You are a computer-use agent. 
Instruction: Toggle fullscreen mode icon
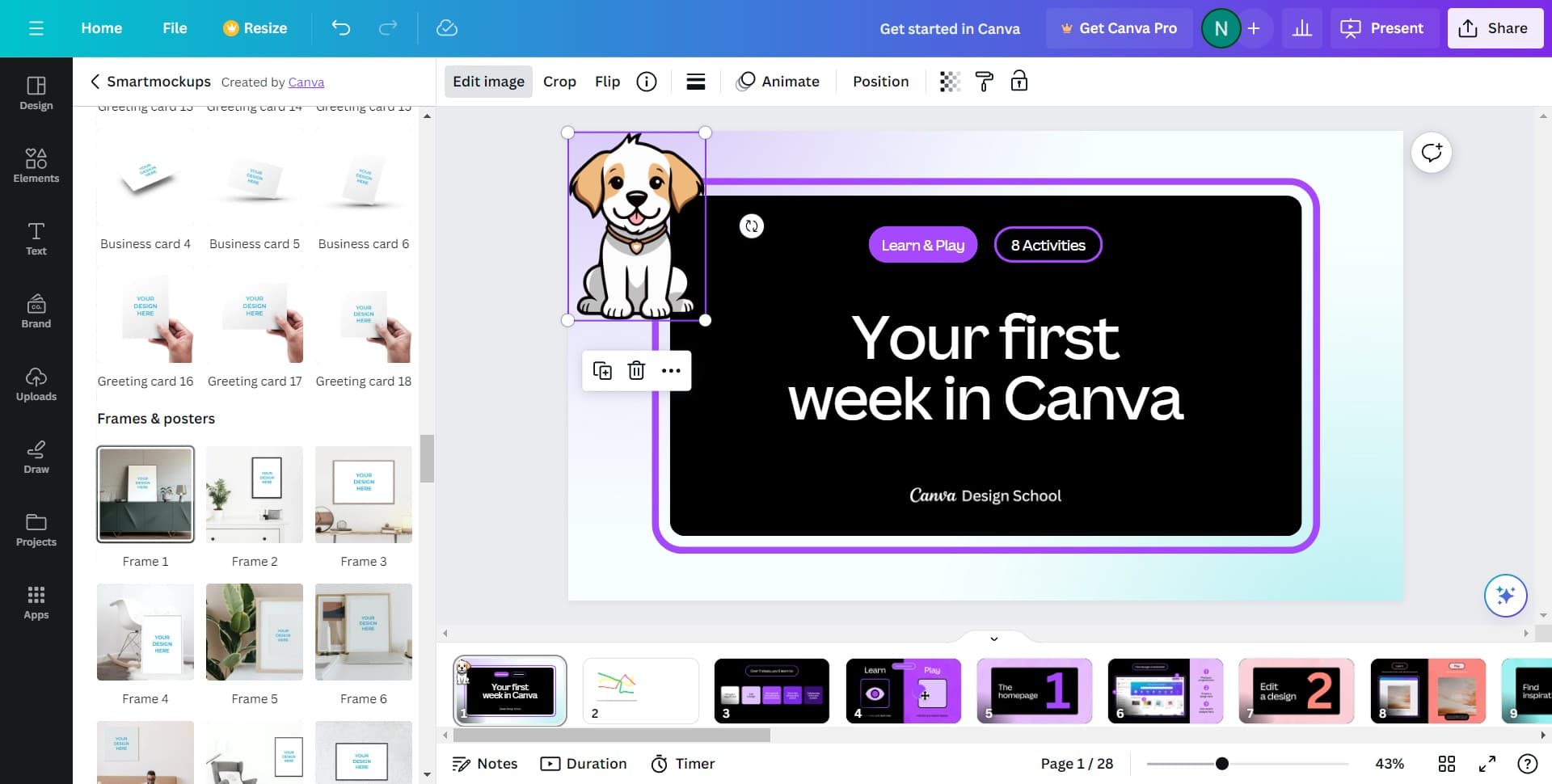pos(1487,764)
